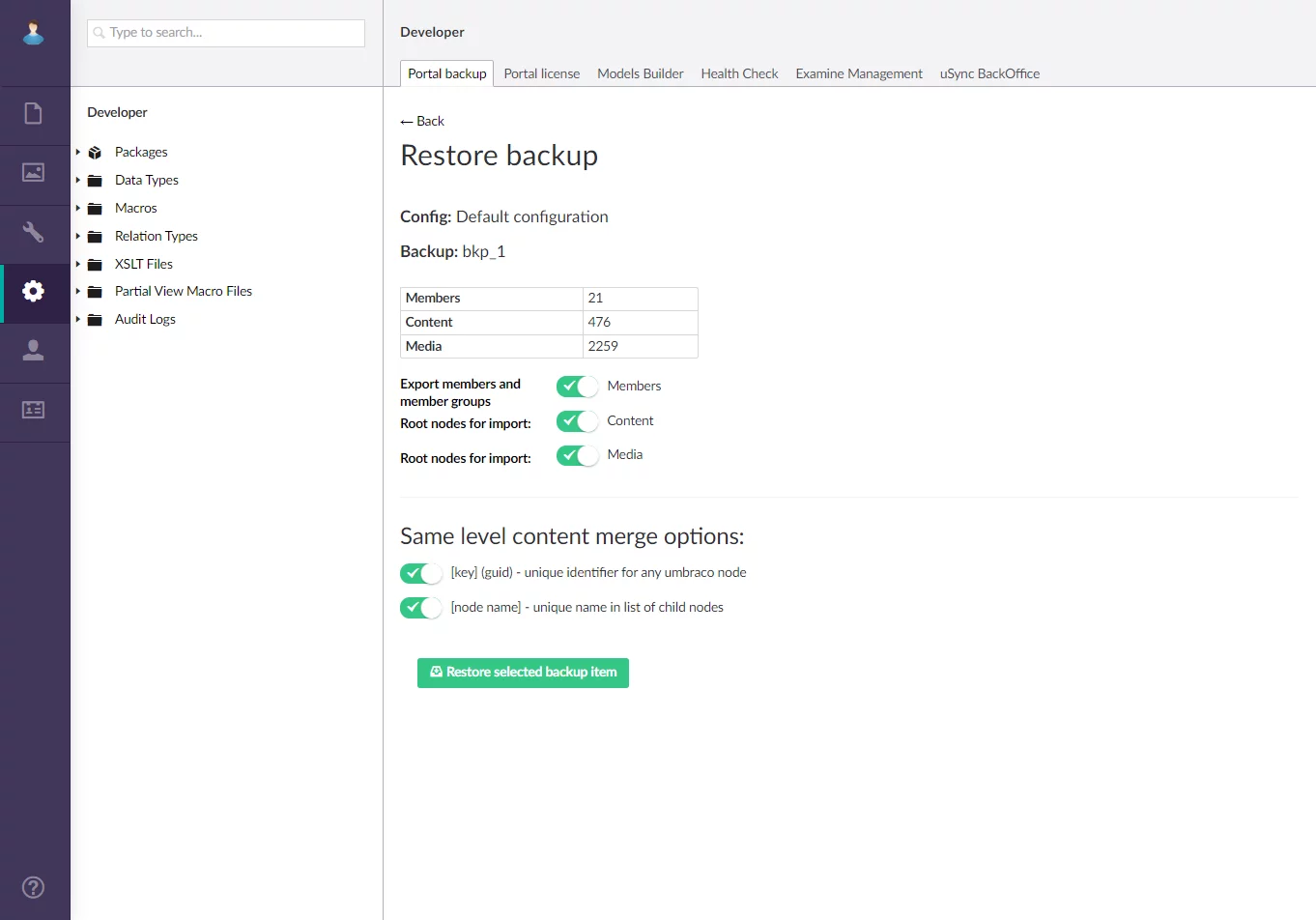This screenshot has height=920, width=1316.
Task: Open the Members section ID card icon
Action: 34,410
